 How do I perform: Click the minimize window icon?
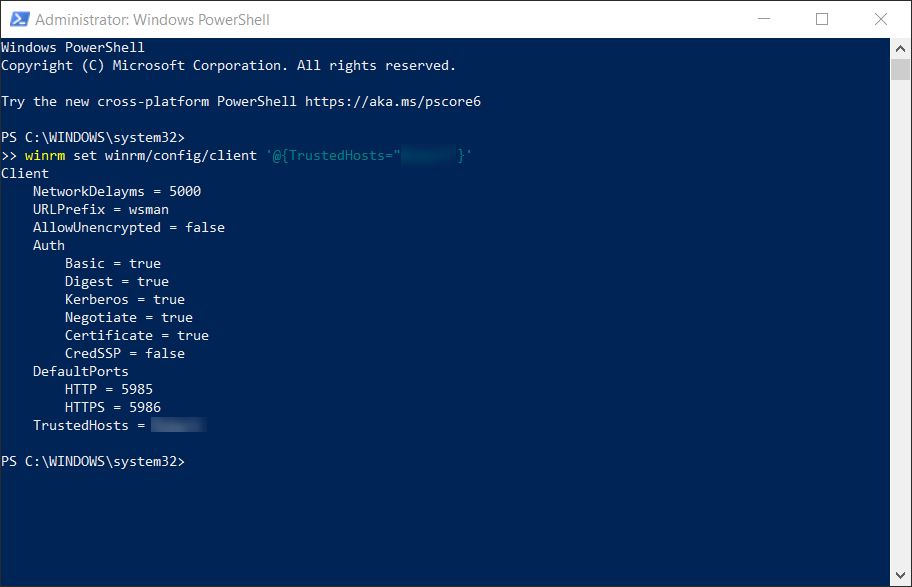pyautogui.click(x=763, y=19)
